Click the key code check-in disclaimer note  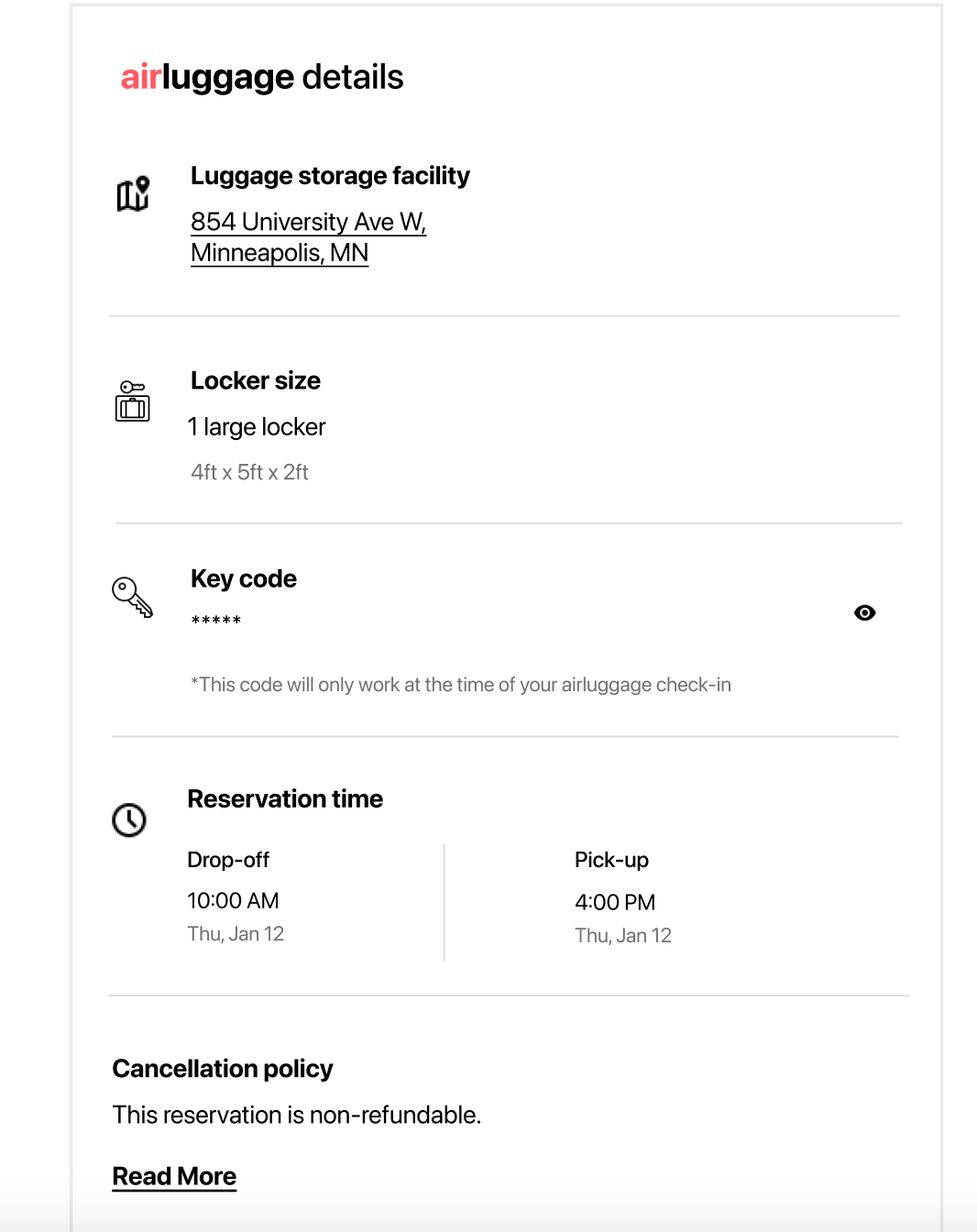(461, 685)
